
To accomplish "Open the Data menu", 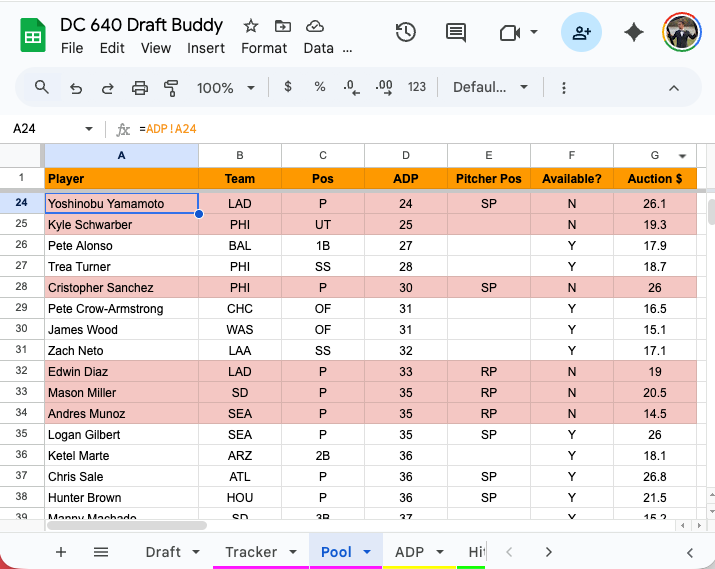I will click(x=318, y=48).
